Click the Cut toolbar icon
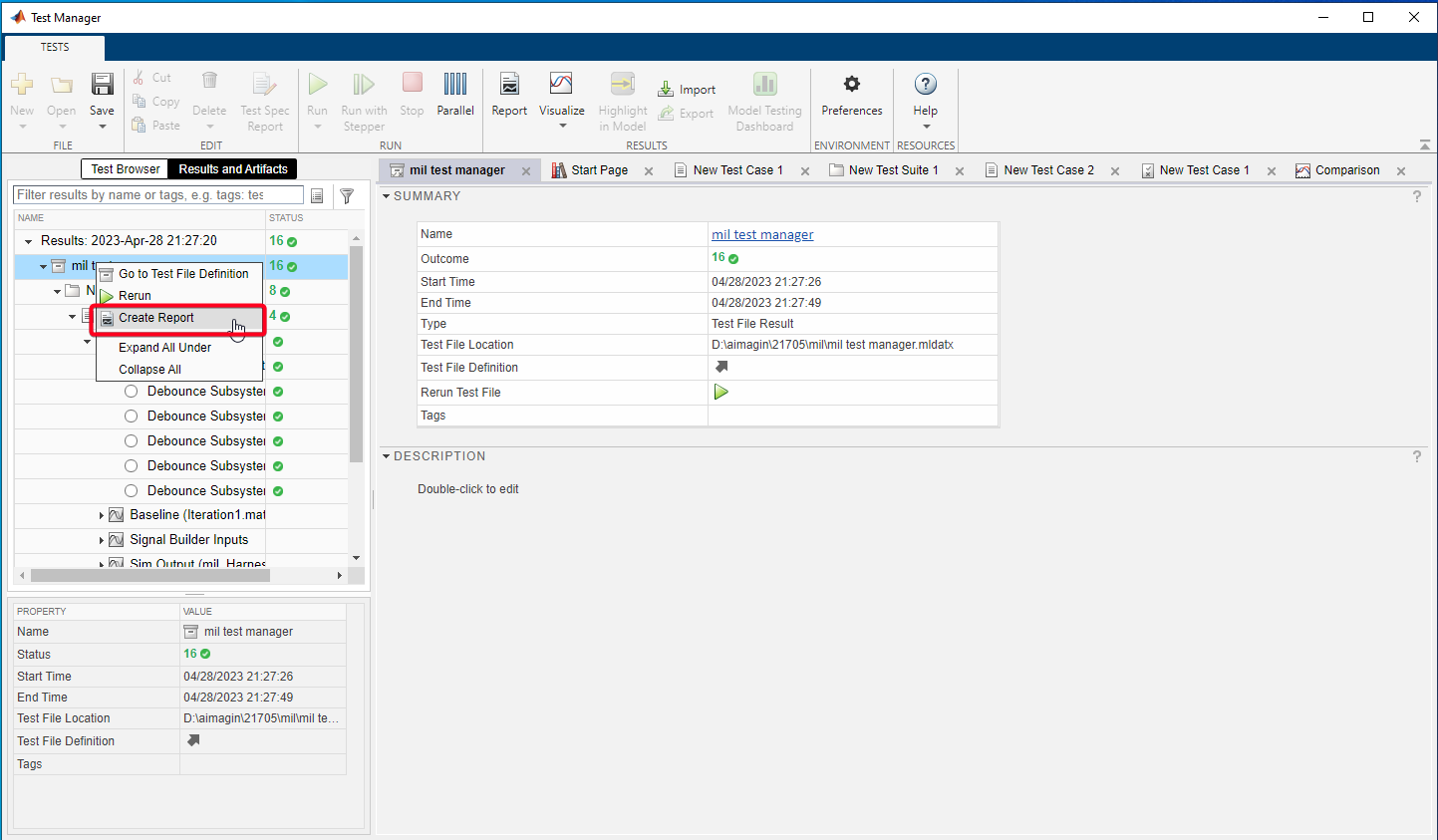 pos(140,77)
